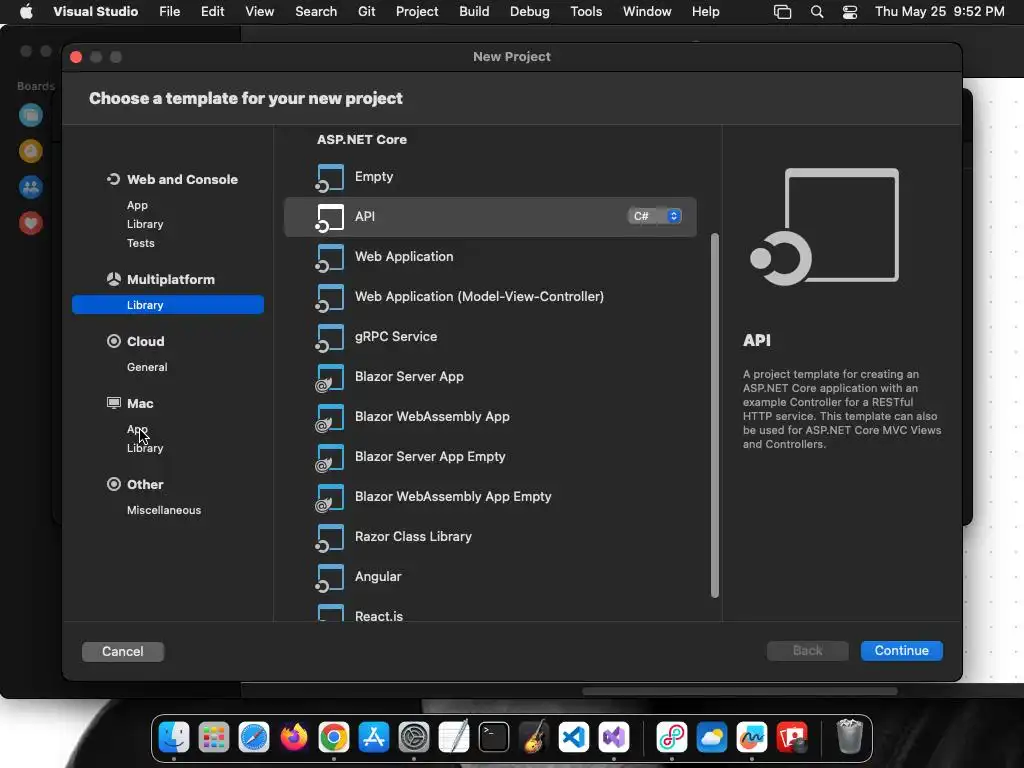Launch Firefox from the Dock
The image size is (1024, 768).
pyautogui.click(x=294, y=737)
